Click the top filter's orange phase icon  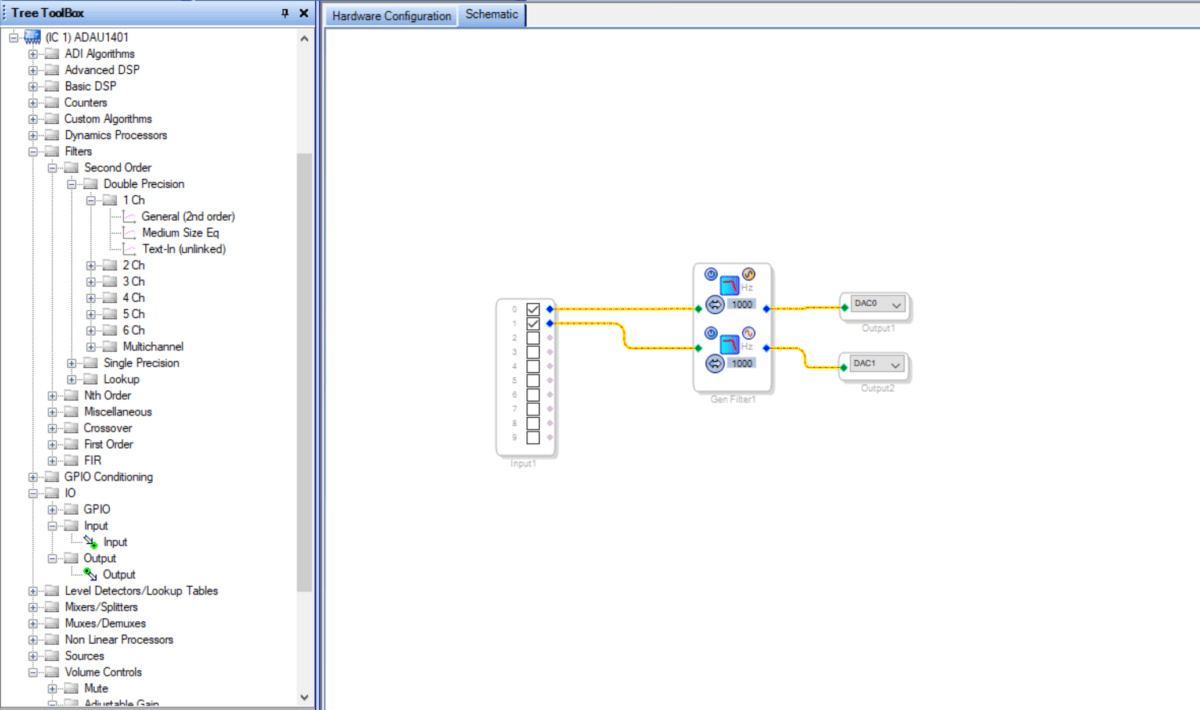click(748, 274)
